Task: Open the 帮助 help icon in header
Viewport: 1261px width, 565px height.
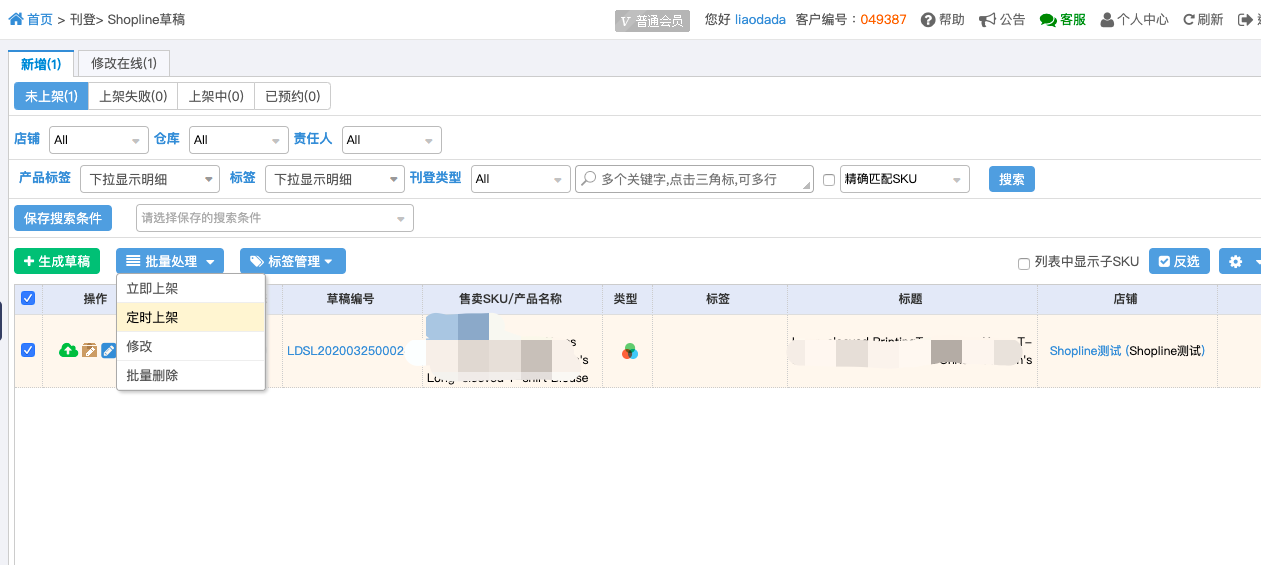Action: coord(928,20)
